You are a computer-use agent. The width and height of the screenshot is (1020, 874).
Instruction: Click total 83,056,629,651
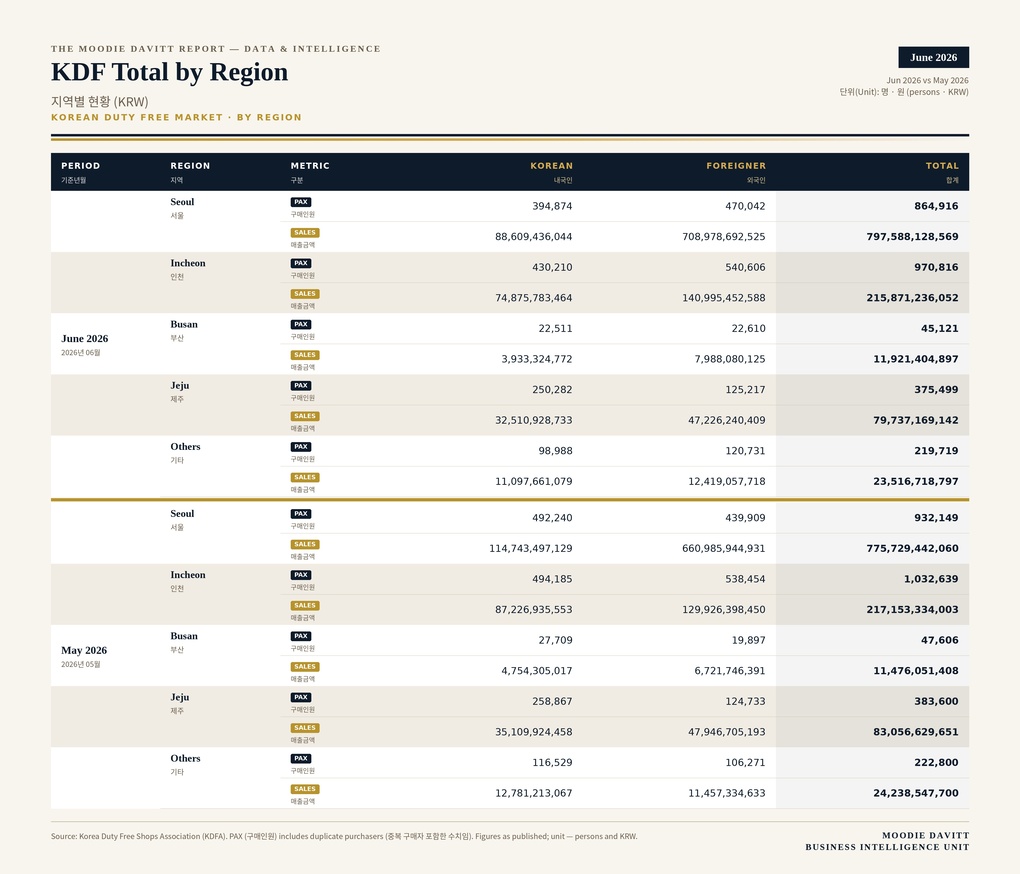[915, 732]
